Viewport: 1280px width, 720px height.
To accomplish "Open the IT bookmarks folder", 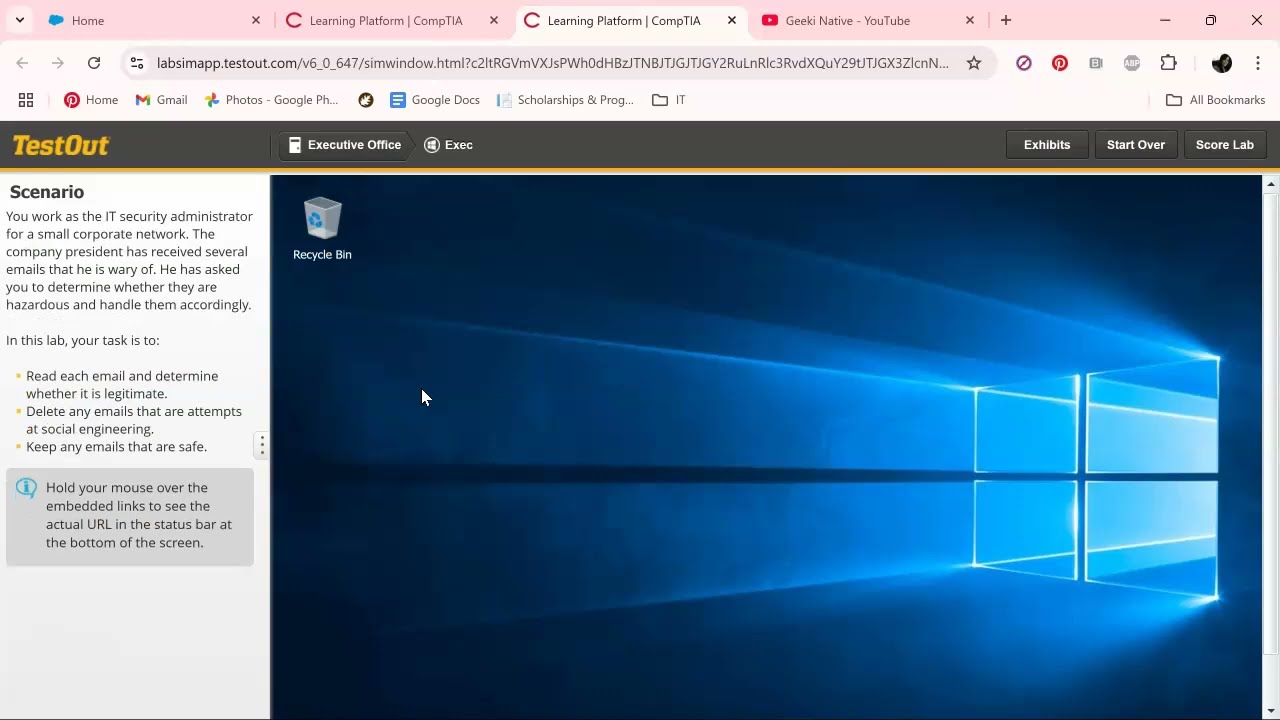I will 669,100.
